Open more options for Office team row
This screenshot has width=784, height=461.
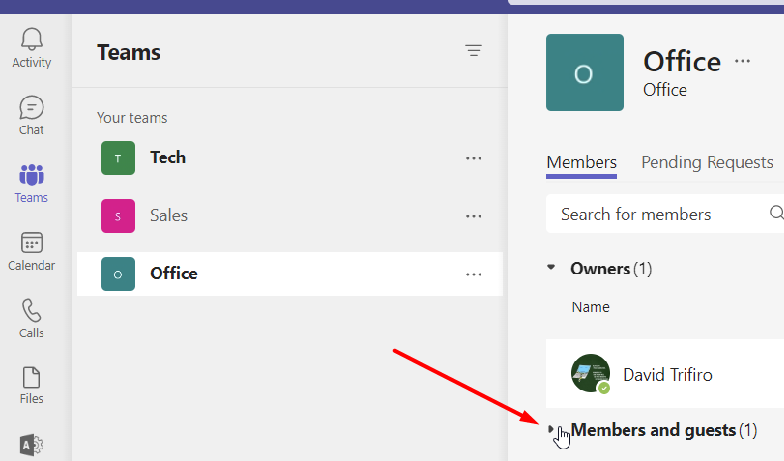point(474,274)
